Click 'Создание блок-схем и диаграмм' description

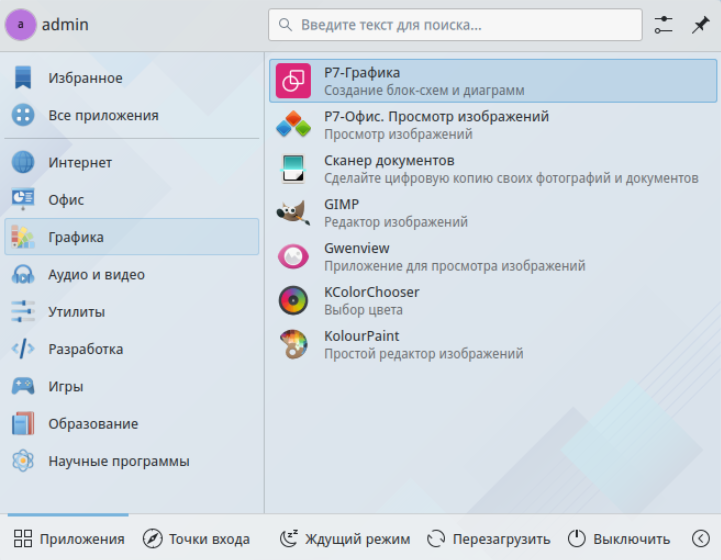coord(424,90)
